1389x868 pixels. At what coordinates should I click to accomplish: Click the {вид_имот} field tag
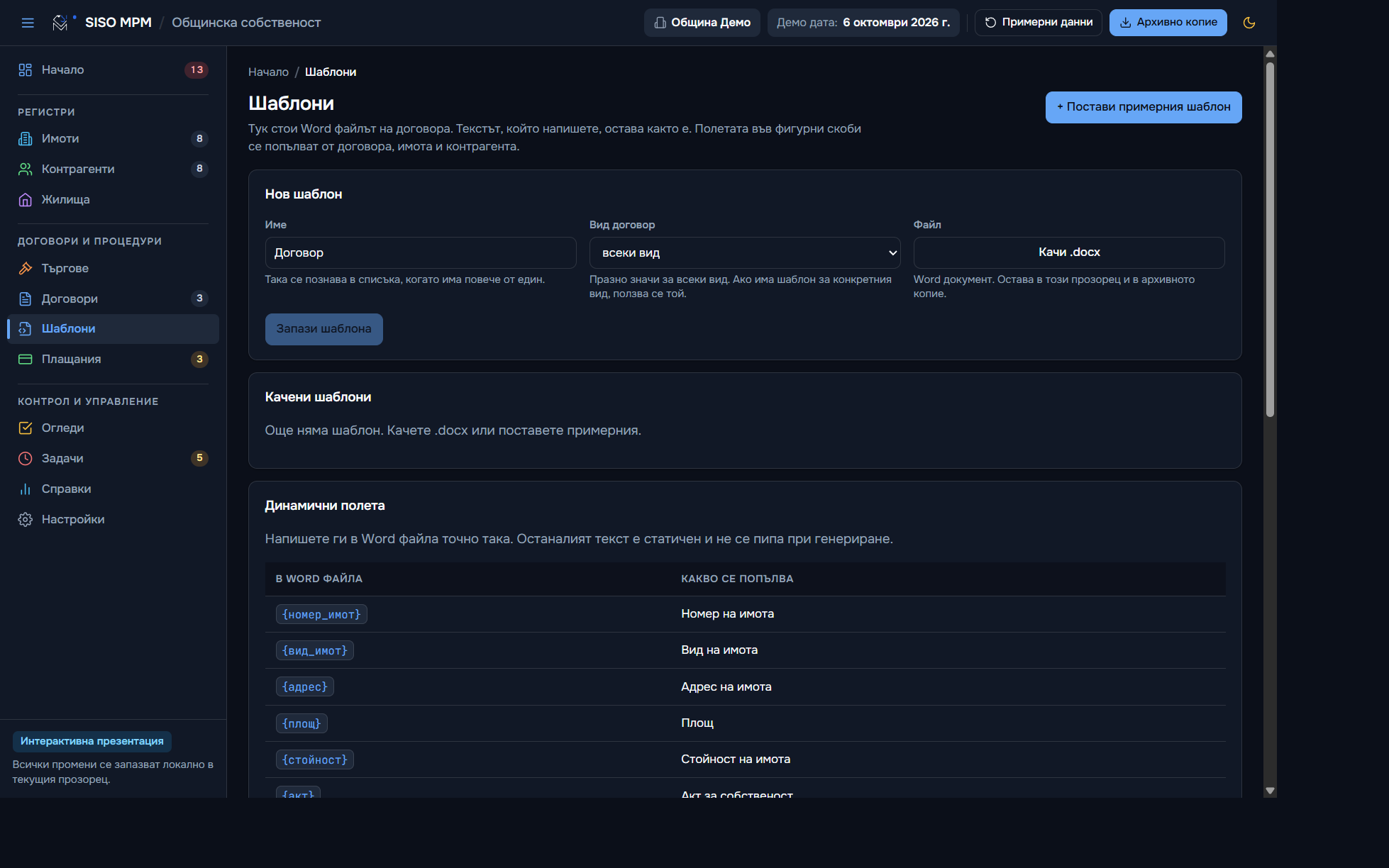tap(315, 650)
